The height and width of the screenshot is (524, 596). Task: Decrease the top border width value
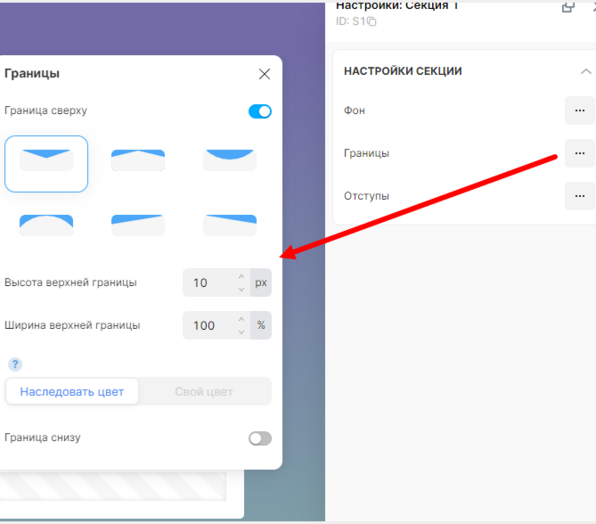[241, 332]
